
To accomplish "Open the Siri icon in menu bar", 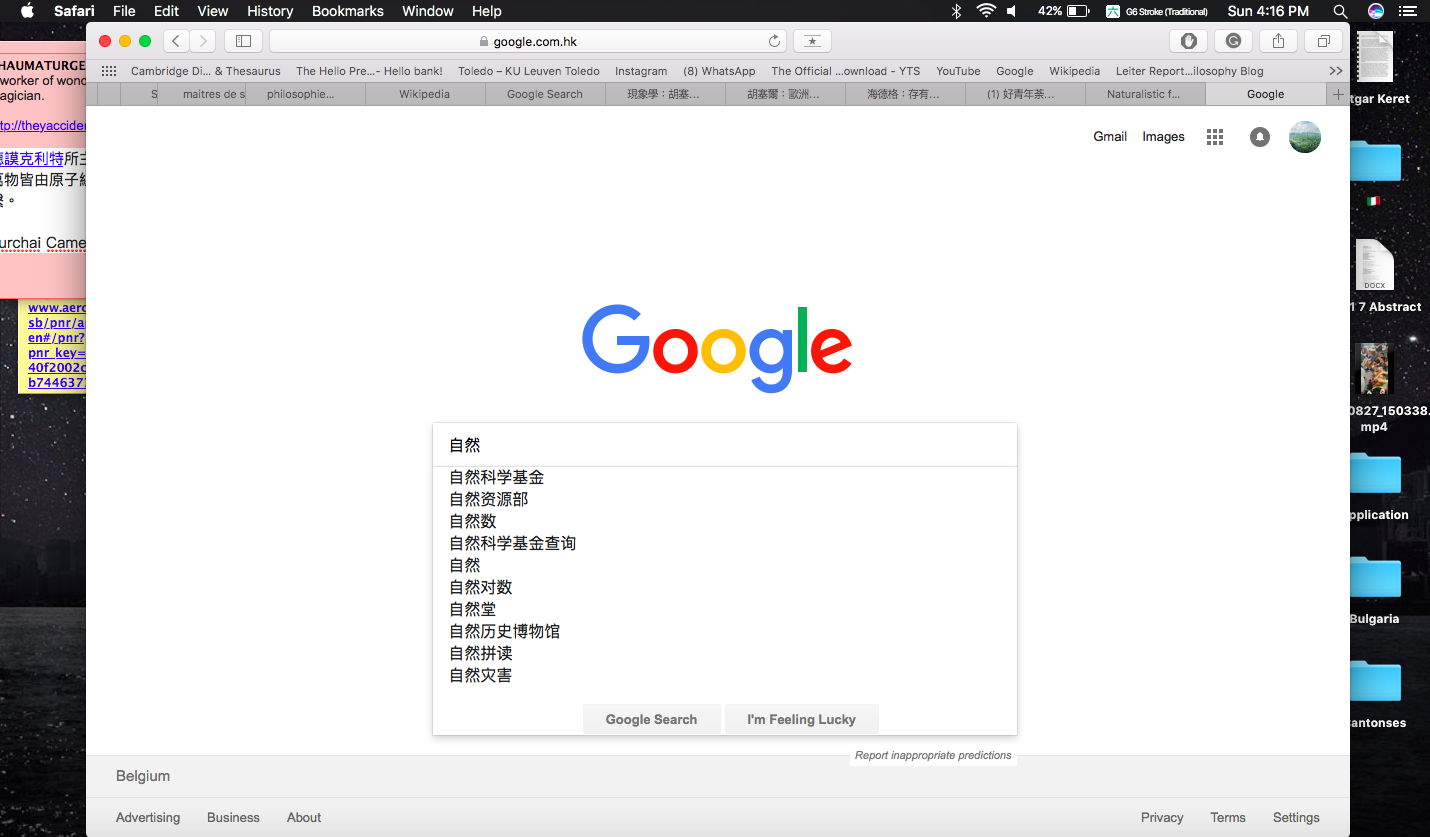I will point(1376,11).
